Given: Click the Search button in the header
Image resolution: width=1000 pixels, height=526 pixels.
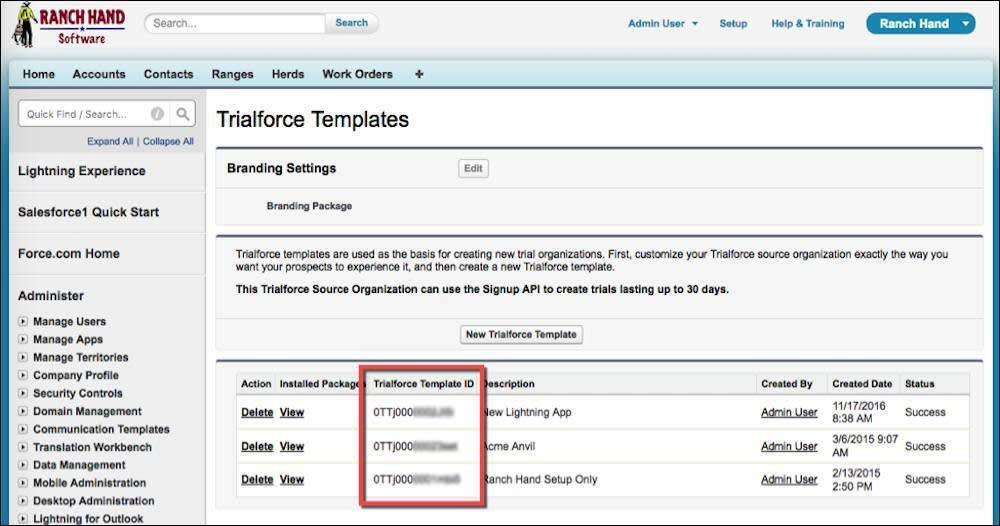Looking at the screenshot, I should coord(351,23).
